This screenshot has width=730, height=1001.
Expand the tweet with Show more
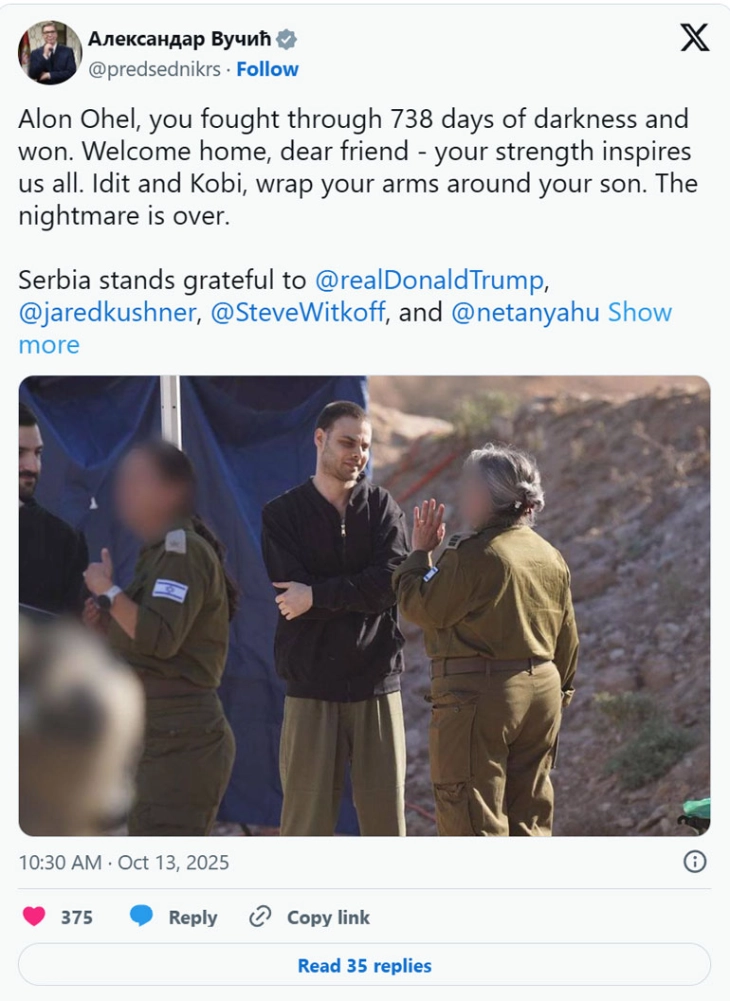click(345, 328)
